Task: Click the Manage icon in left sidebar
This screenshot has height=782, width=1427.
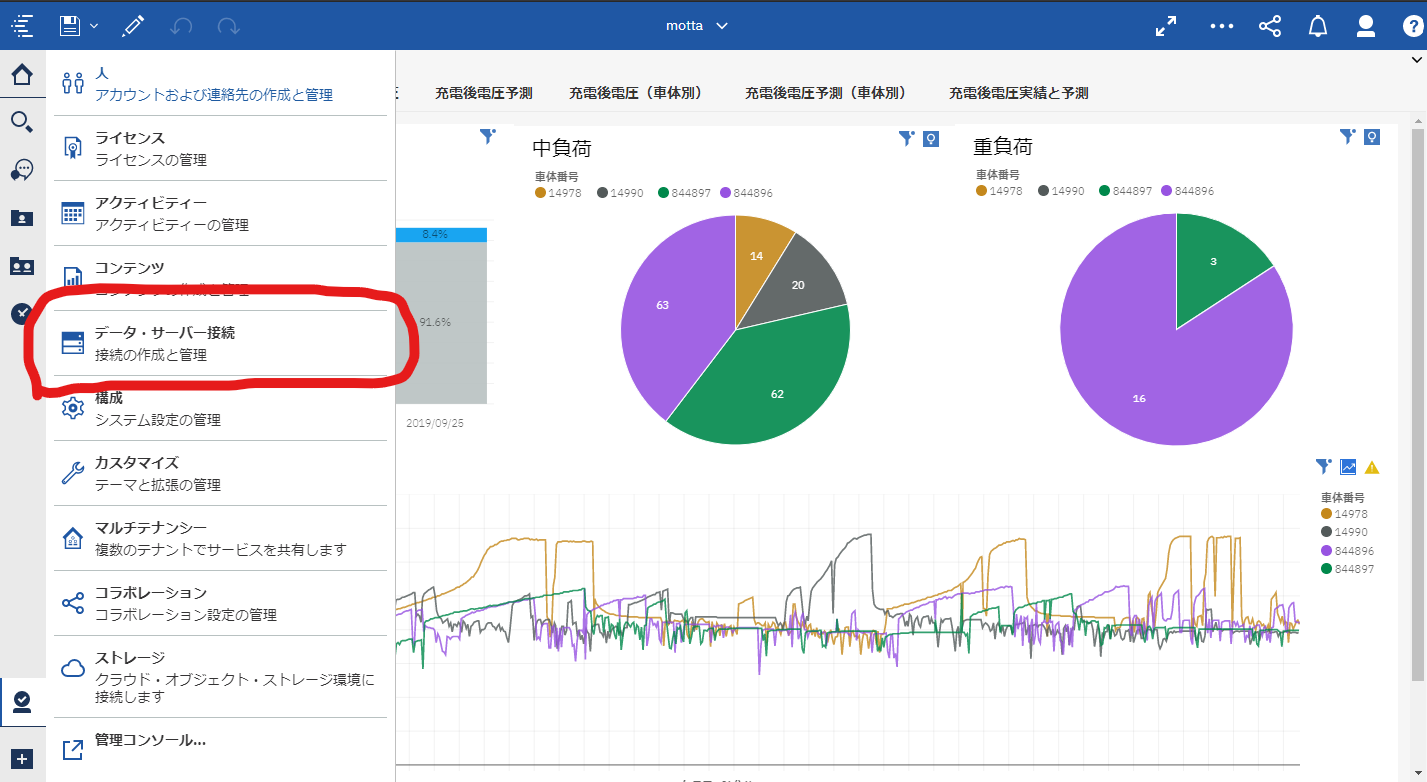Action: click(22, 701)
